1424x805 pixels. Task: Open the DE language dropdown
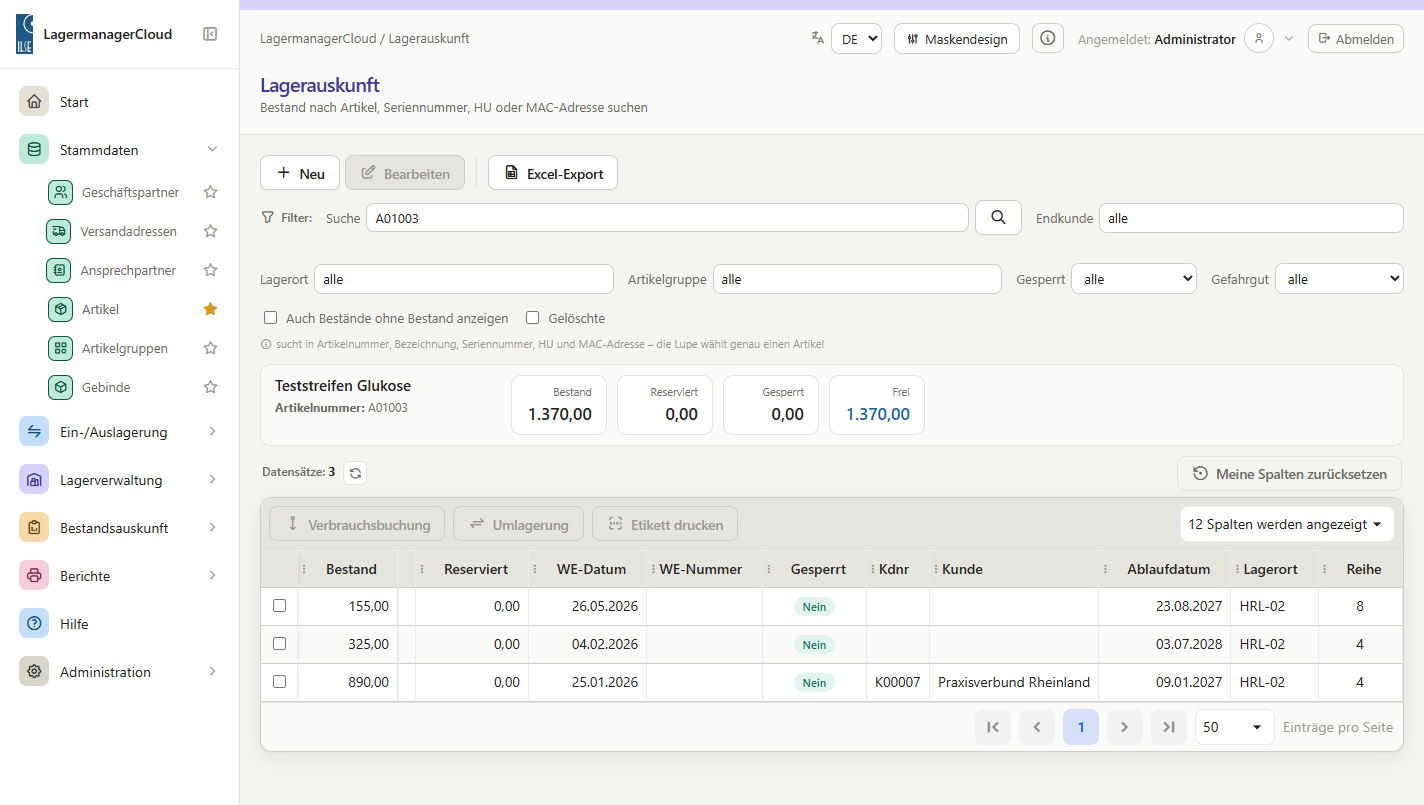point(856,39)
